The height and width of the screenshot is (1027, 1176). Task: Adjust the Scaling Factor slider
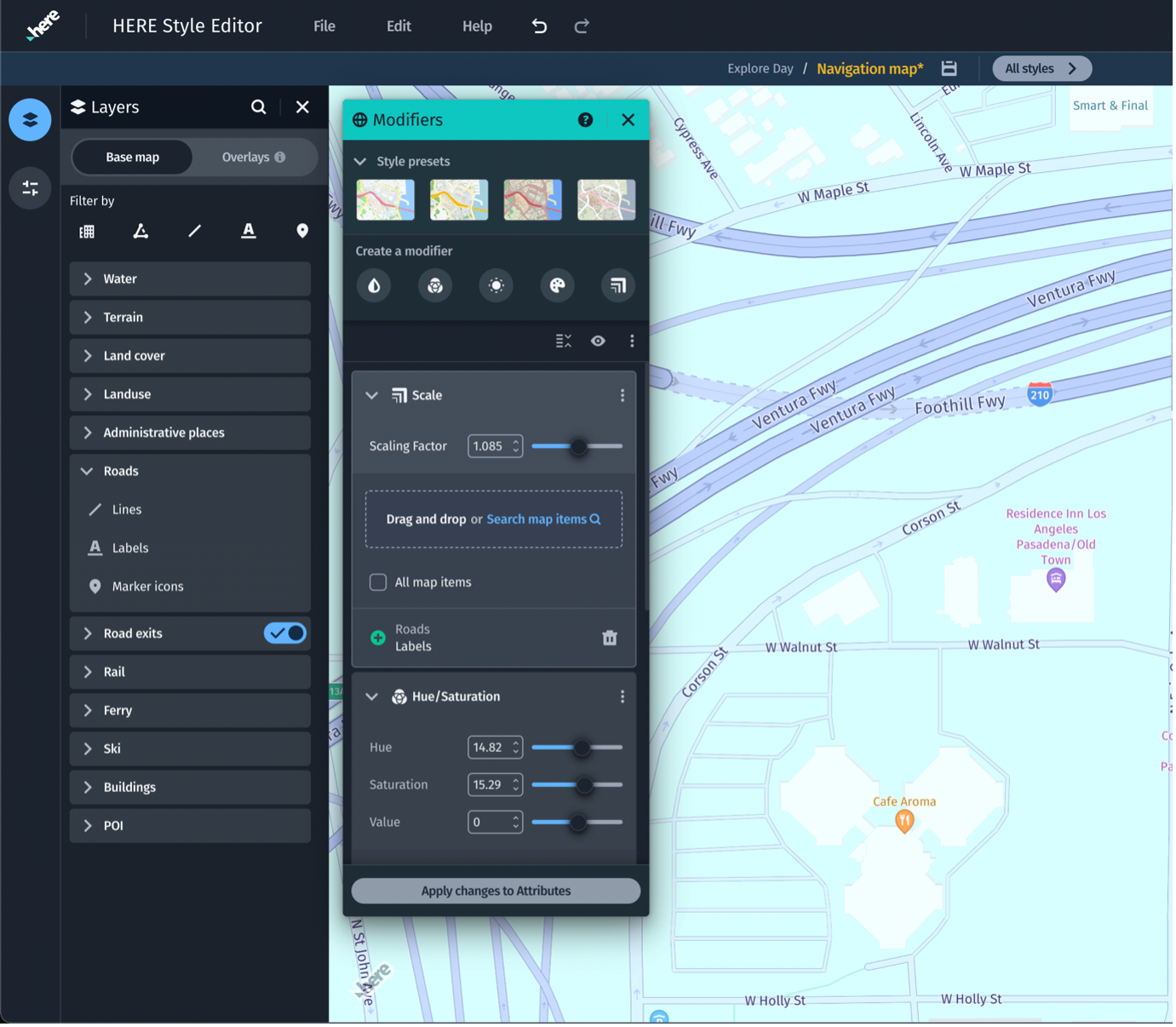tap(577, 446)
